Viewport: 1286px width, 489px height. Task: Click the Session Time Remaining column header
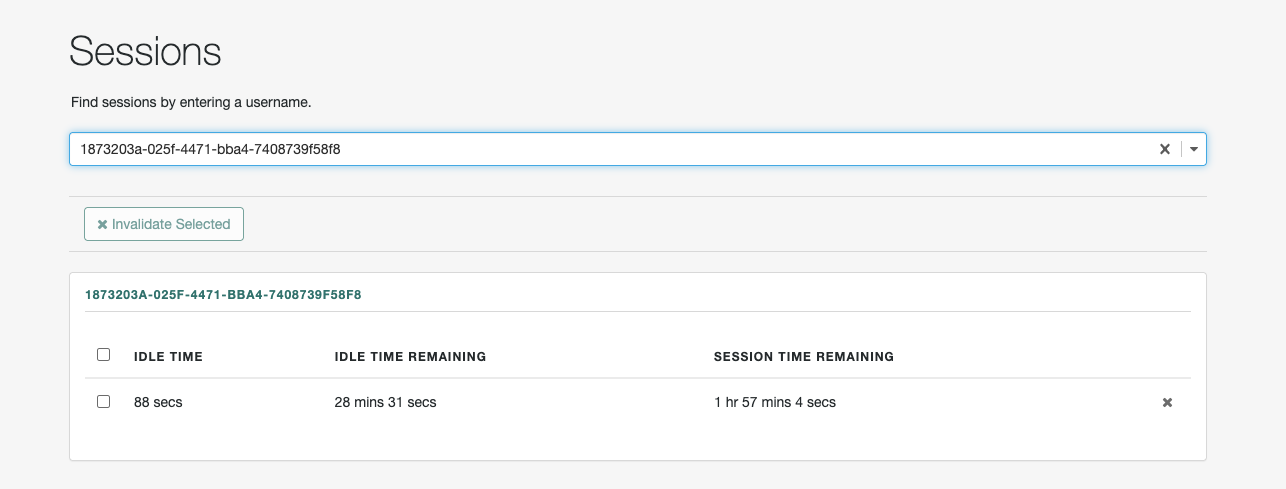804,356
